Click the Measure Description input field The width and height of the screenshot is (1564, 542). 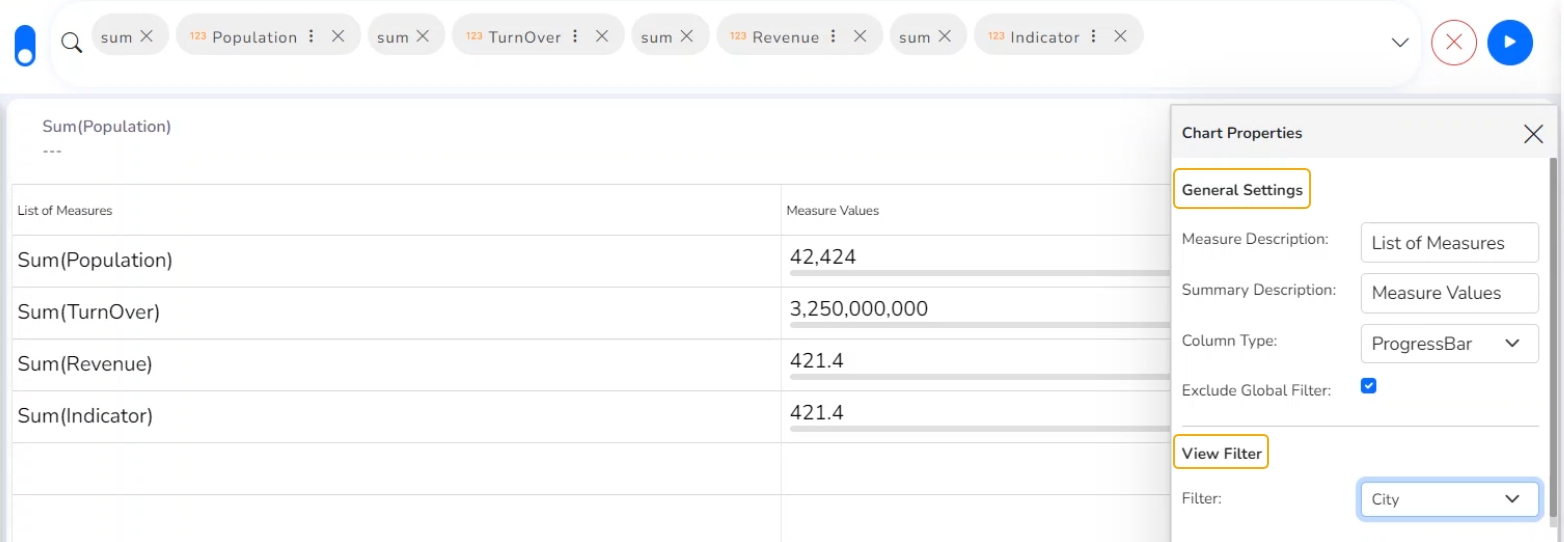(1448, 243)
